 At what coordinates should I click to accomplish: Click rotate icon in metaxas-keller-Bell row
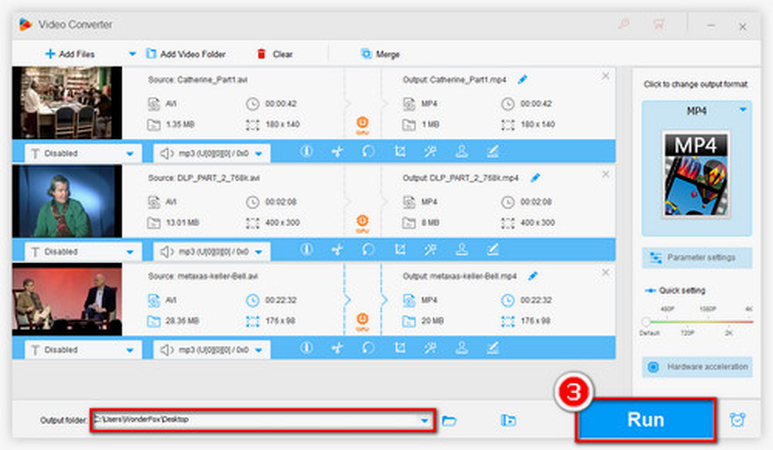point(368,348)
